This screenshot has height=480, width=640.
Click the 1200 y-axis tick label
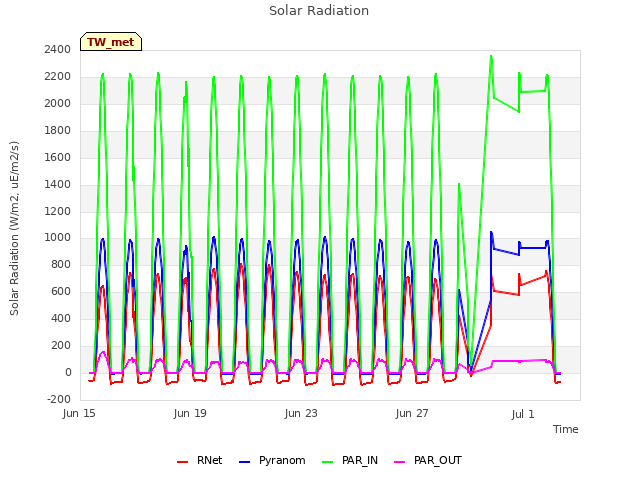click(58, 211)
